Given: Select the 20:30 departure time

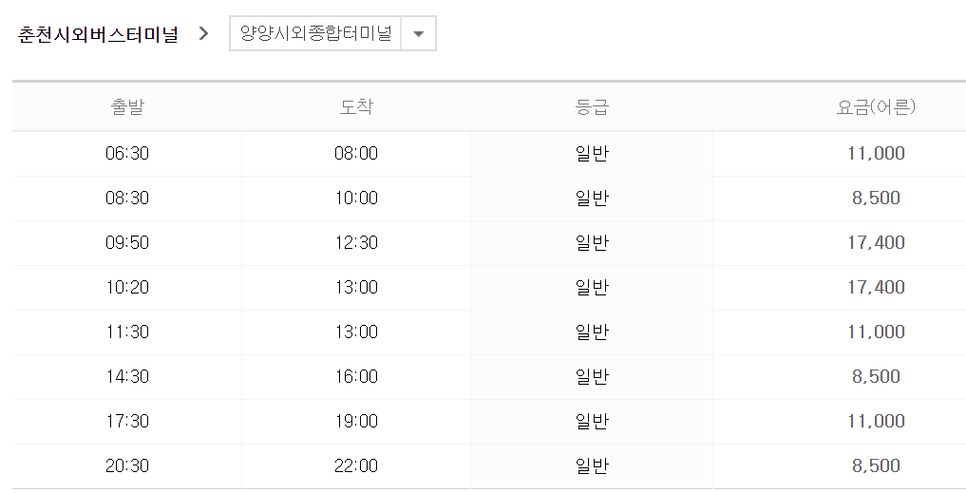Looking at the screenshot, I should [127, 465].
